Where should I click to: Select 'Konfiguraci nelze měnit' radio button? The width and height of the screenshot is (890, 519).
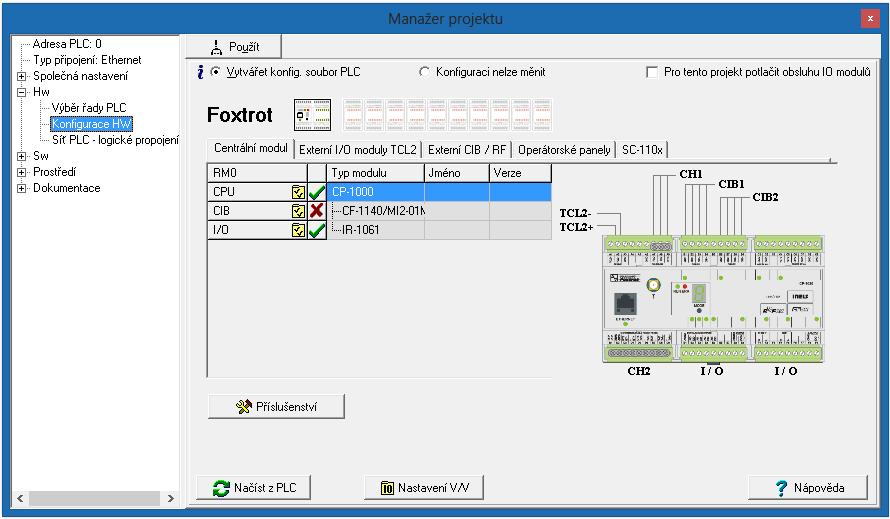424,72
